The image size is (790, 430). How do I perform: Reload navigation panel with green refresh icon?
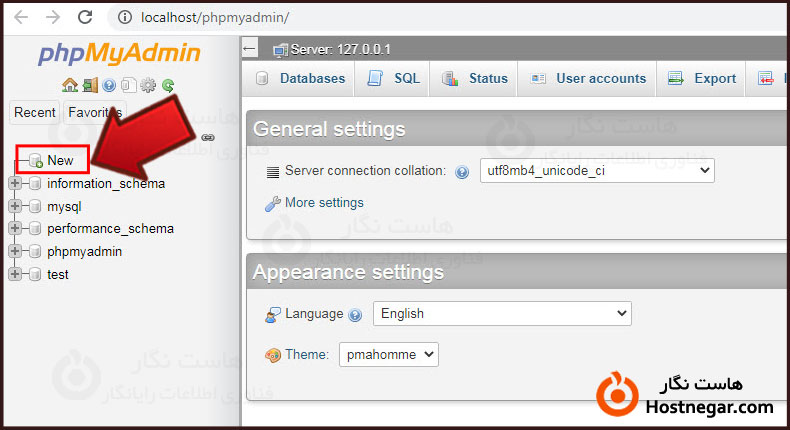tap(168, 85)
